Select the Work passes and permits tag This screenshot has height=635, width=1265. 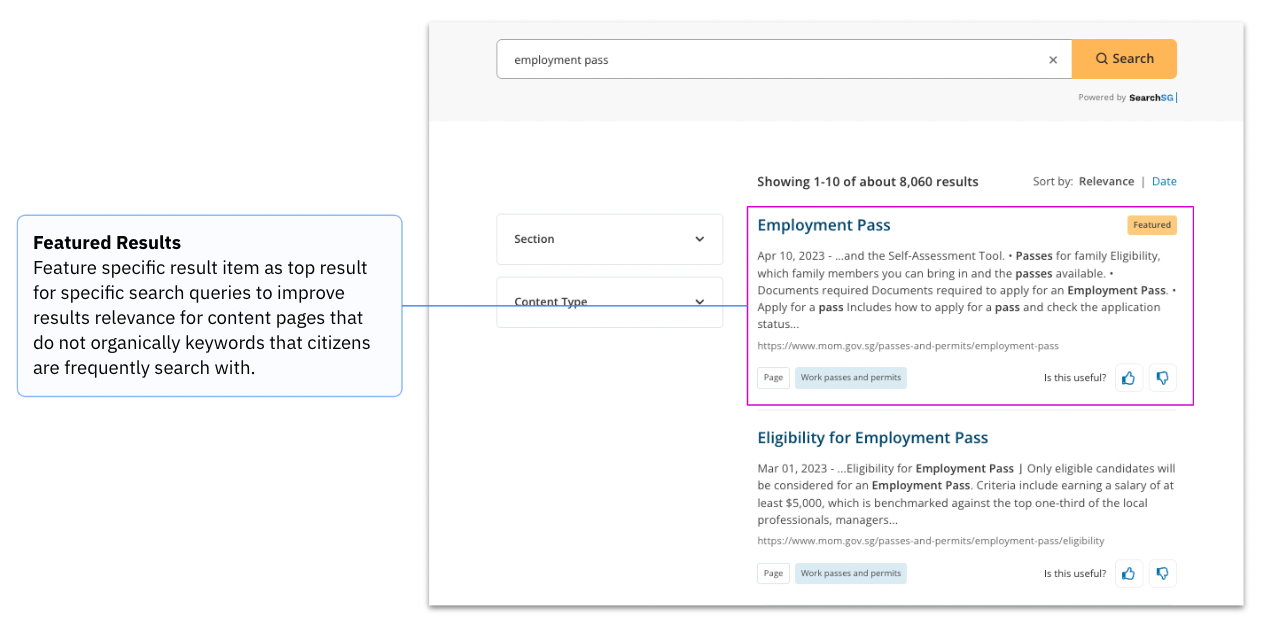[850, 377]
